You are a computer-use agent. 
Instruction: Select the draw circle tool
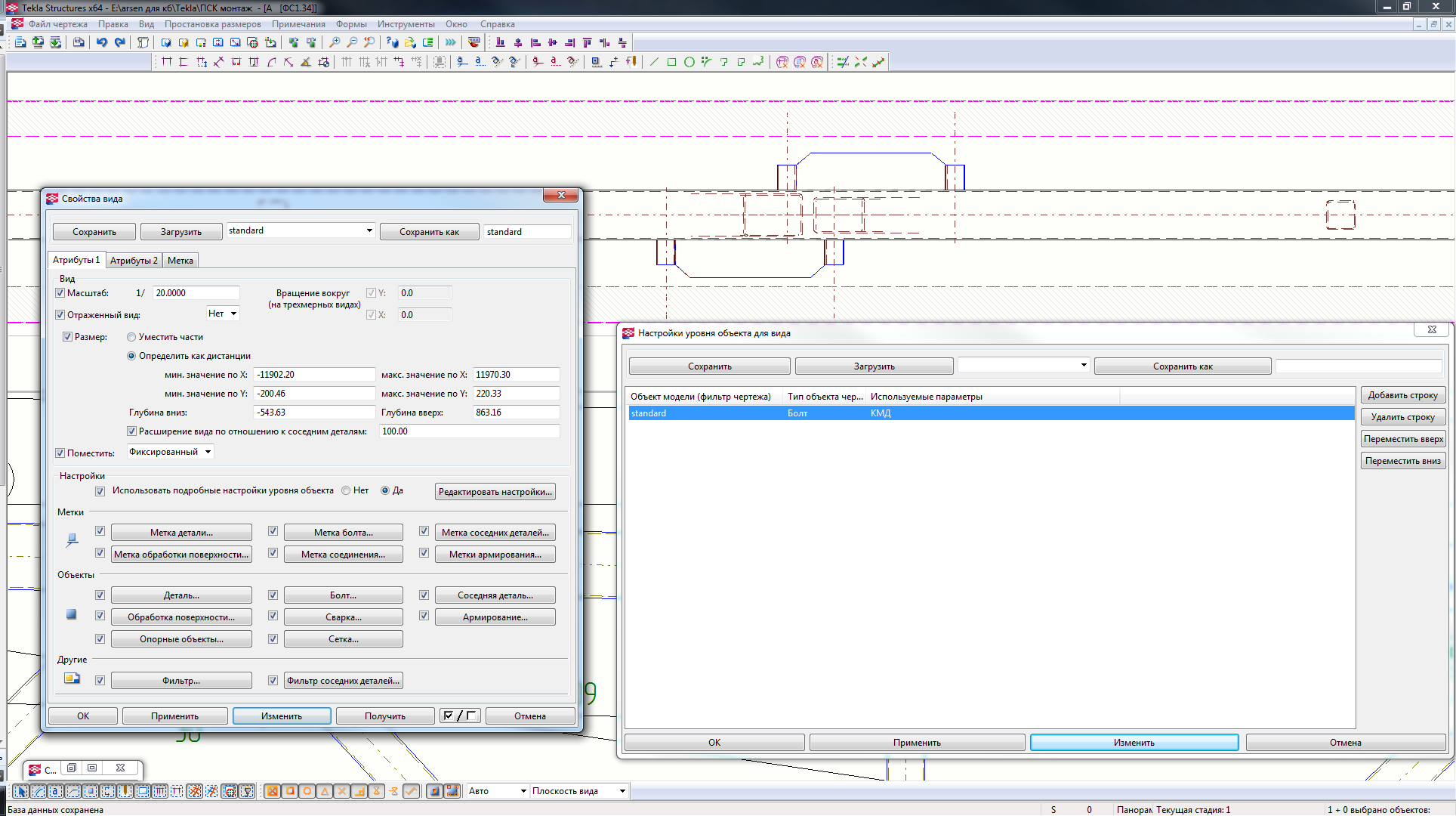(x=689, y=62)
